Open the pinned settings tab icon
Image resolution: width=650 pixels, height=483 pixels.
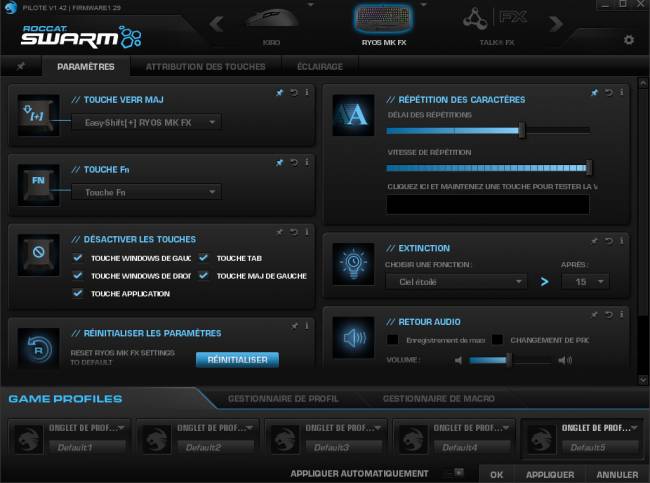click(21, 66)
